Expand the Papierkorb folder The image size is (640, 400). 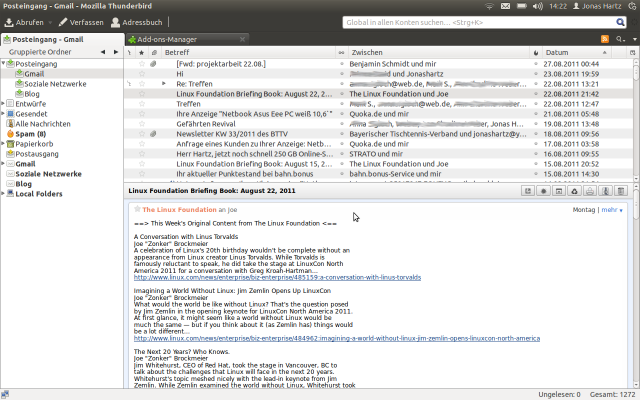coord(3,144)
